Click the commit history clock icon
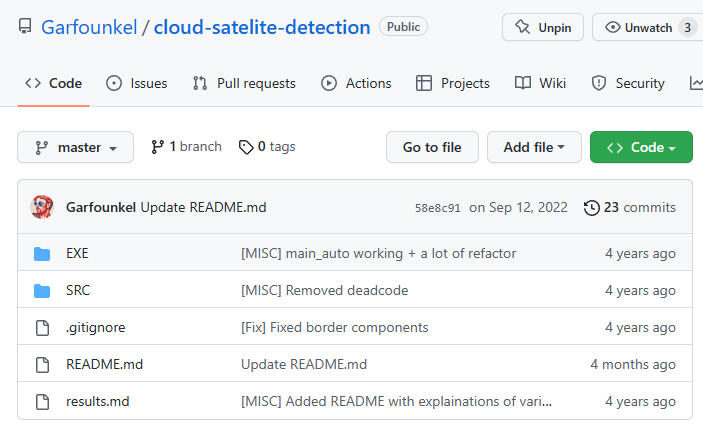 (592, 208)
